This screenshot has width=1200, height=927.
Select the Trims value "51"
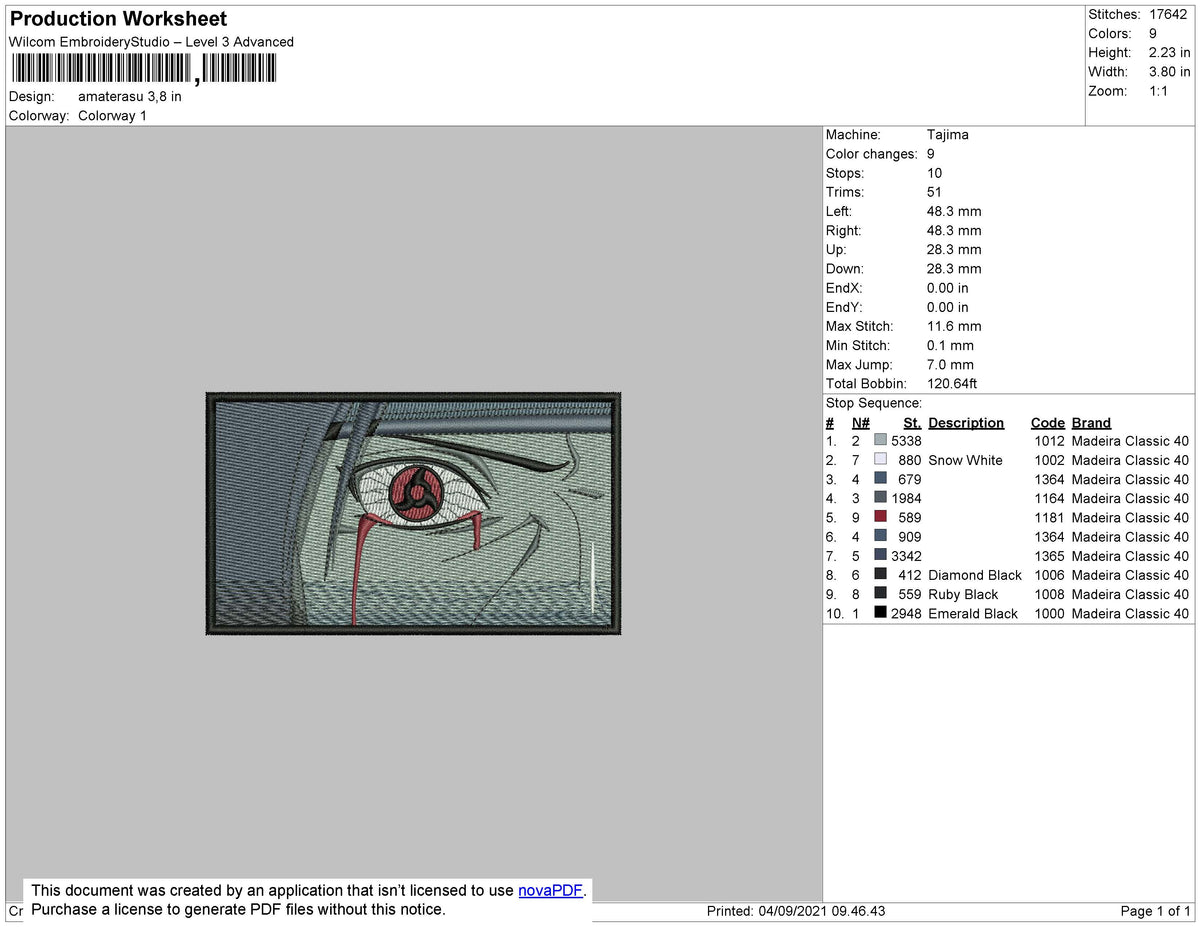(935, 192)
